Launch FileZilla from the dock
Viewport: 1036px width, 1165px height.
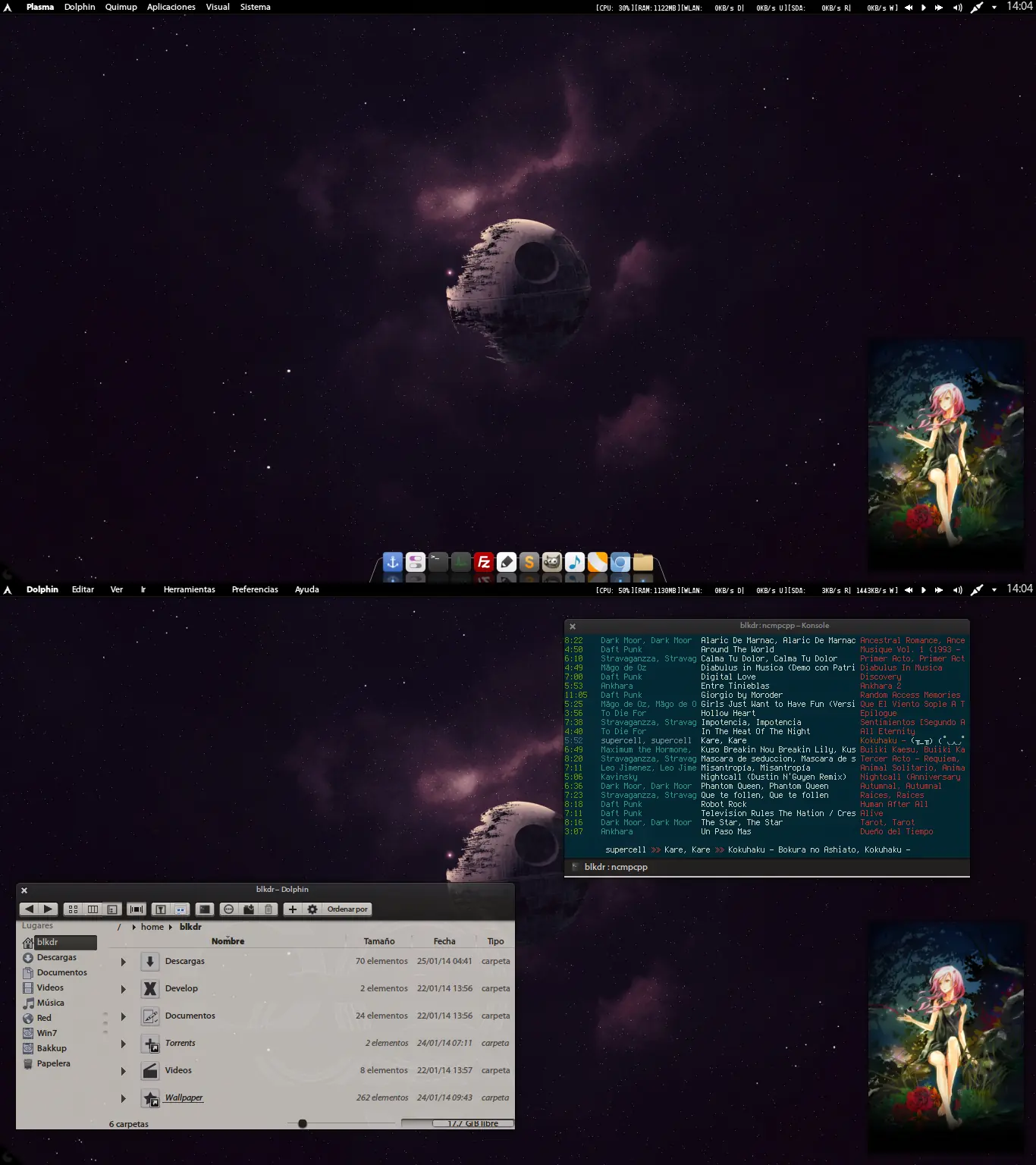(x=484, y=562)
